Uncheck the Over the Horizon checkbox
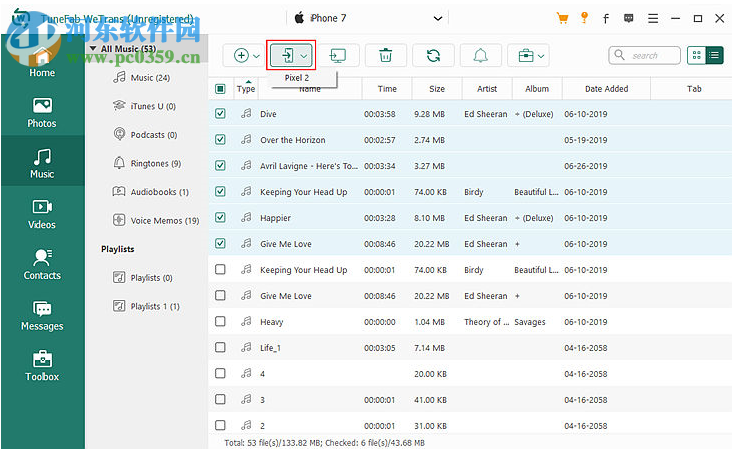This screenshot has height=450, width=732. (220, 140)
